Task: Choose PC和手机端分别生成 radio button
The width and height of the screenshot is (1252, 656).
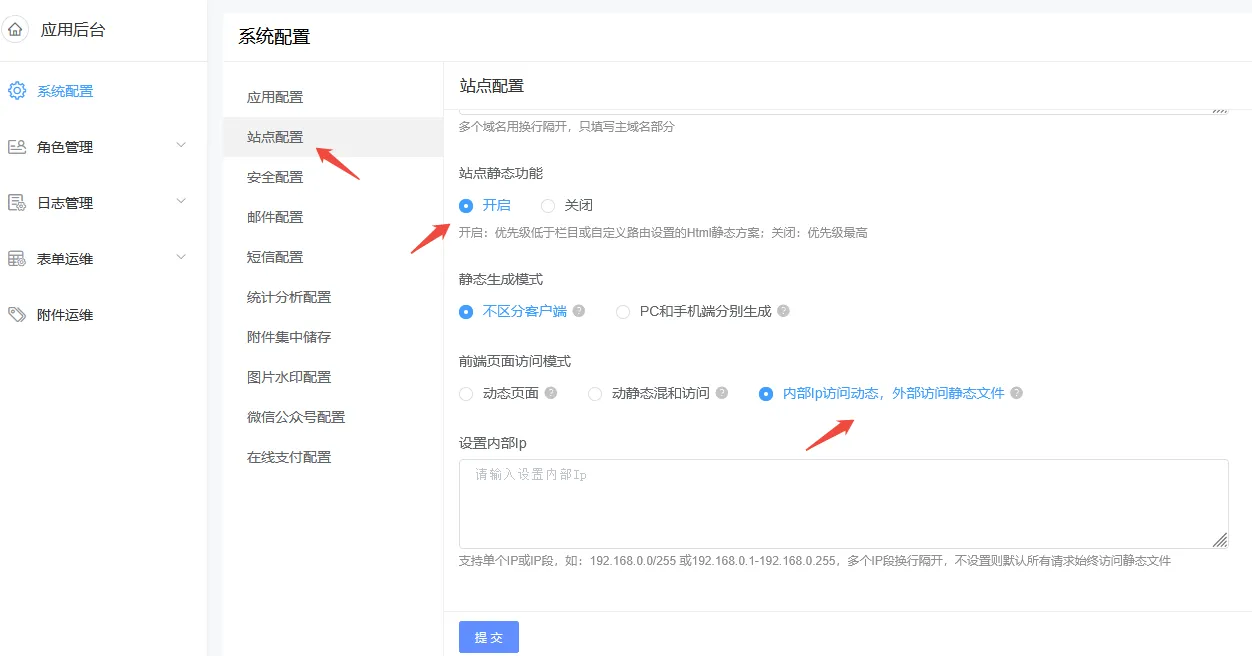Action: coord(623,312)
